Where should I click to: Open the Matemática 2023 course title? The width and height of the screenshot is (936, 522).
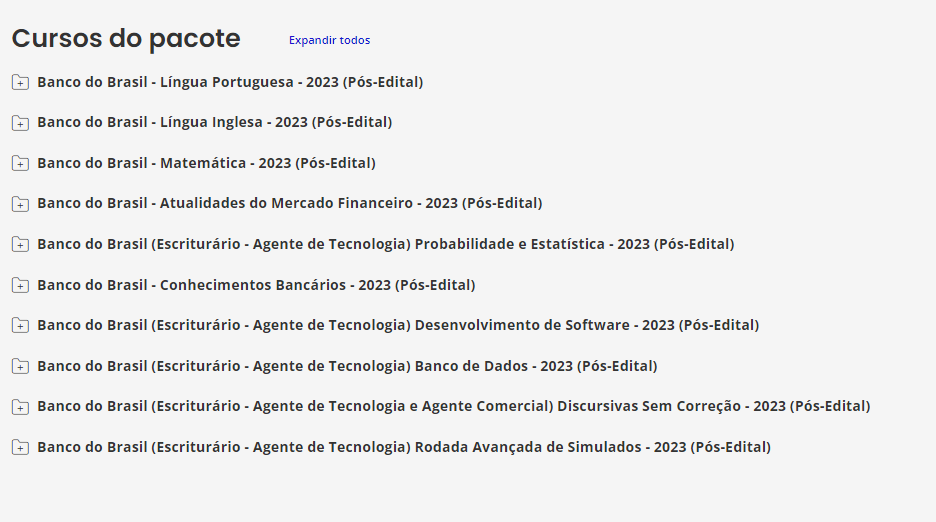(207, 163)
